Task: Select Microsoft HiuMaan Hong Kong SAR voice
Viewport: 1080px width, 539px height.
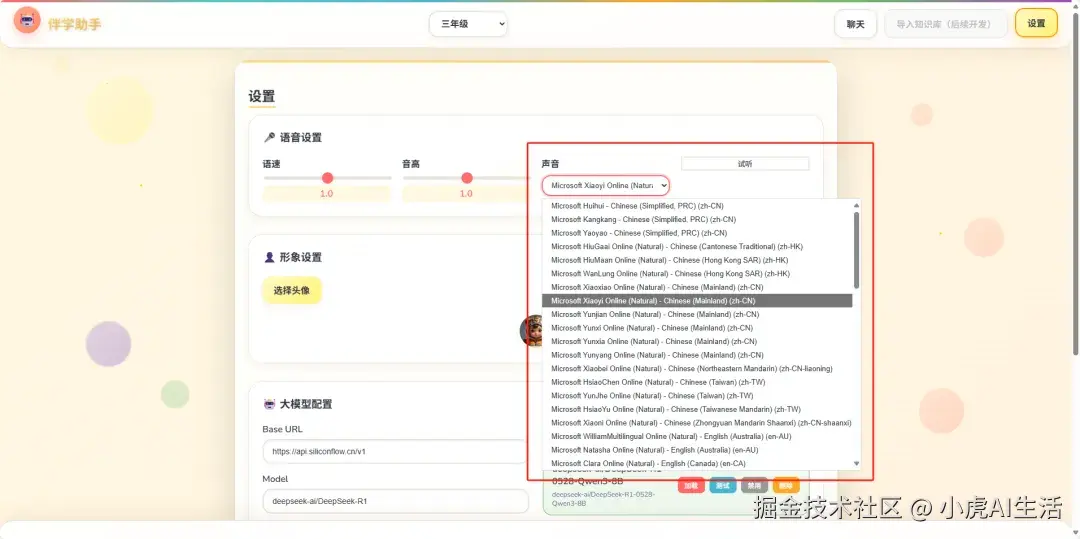Action: (x=697, y=260)
